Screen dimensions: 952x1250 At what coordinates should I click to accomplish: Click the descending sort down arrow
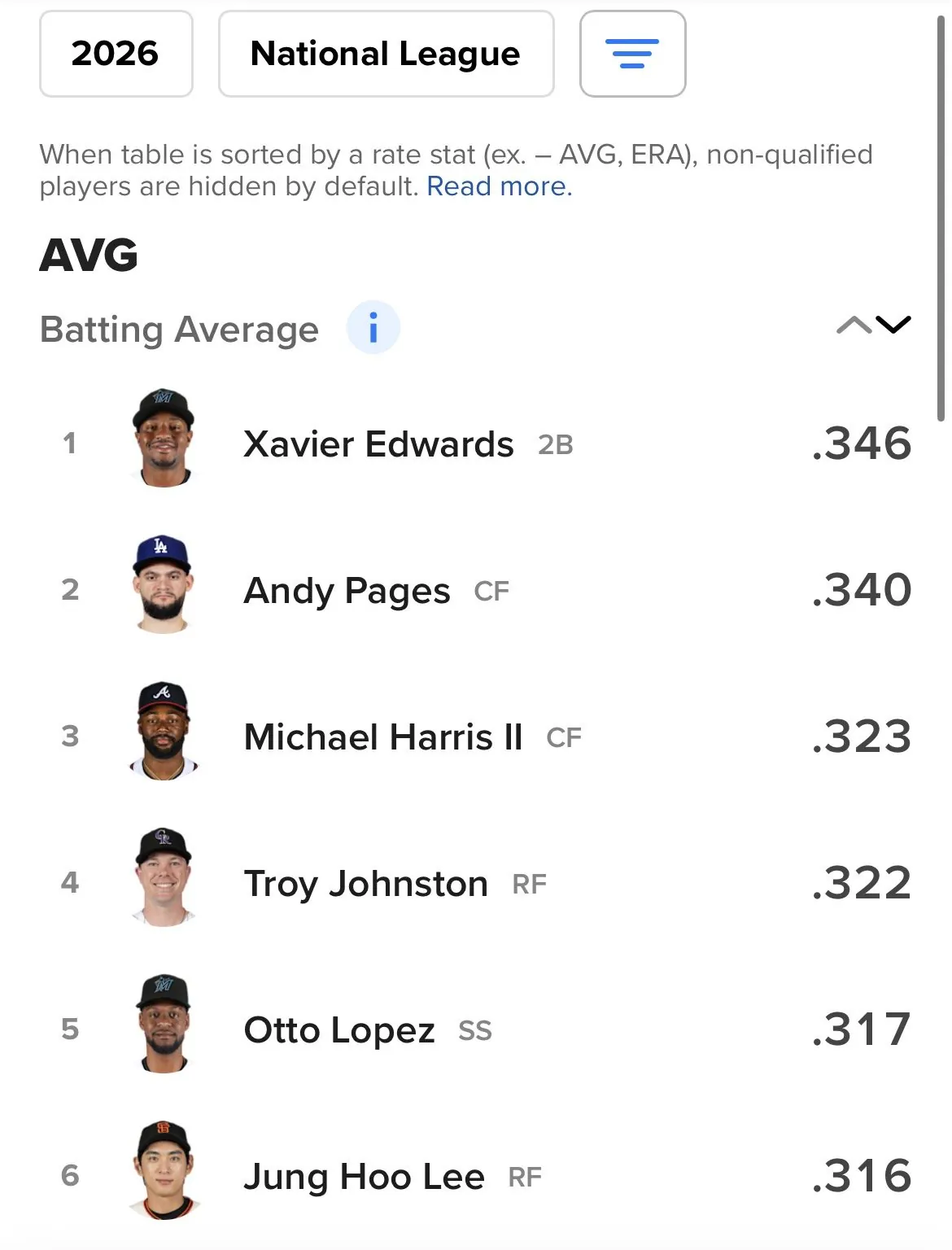893,326
